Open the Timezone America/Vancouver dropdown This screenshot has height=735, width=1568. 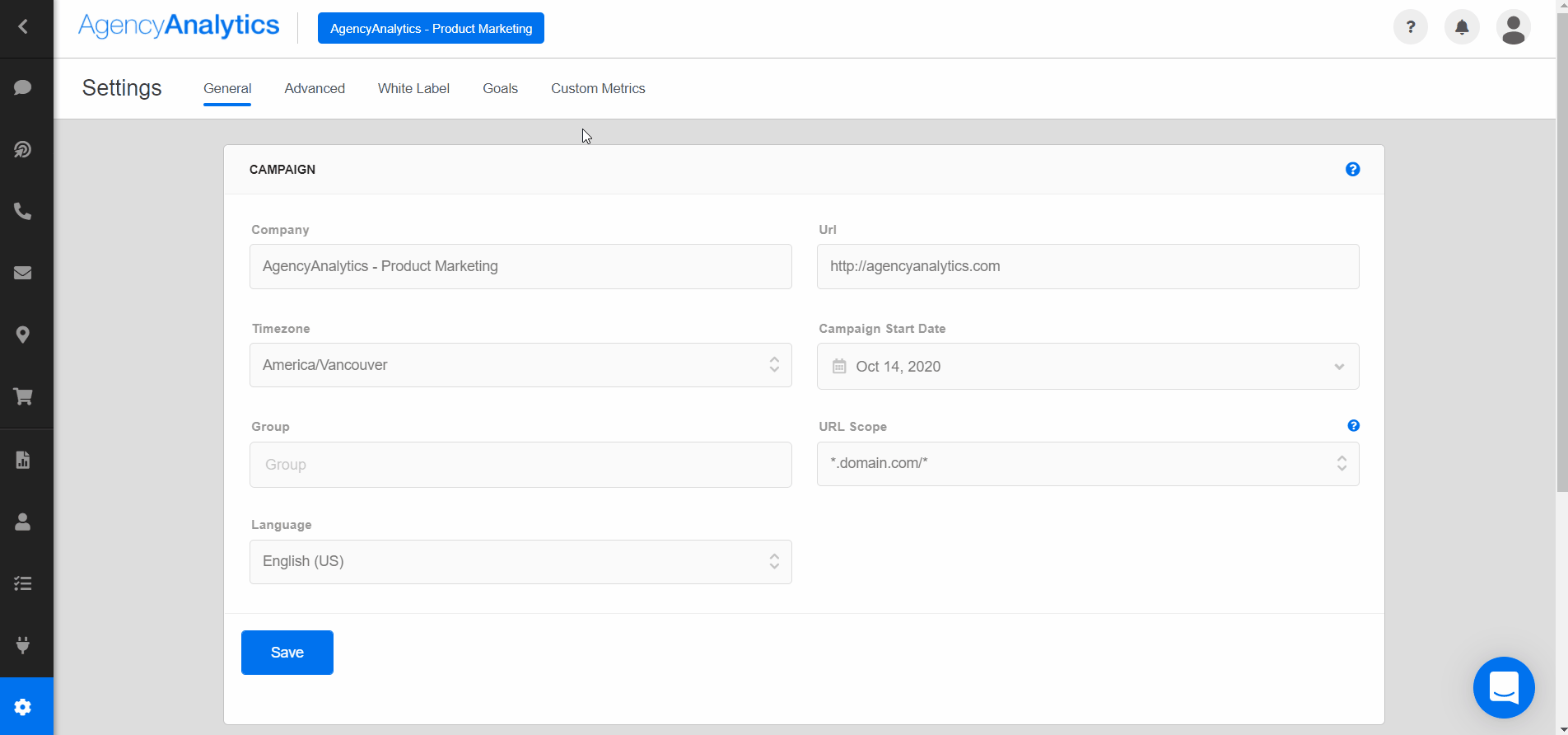(x=520, y=365)
